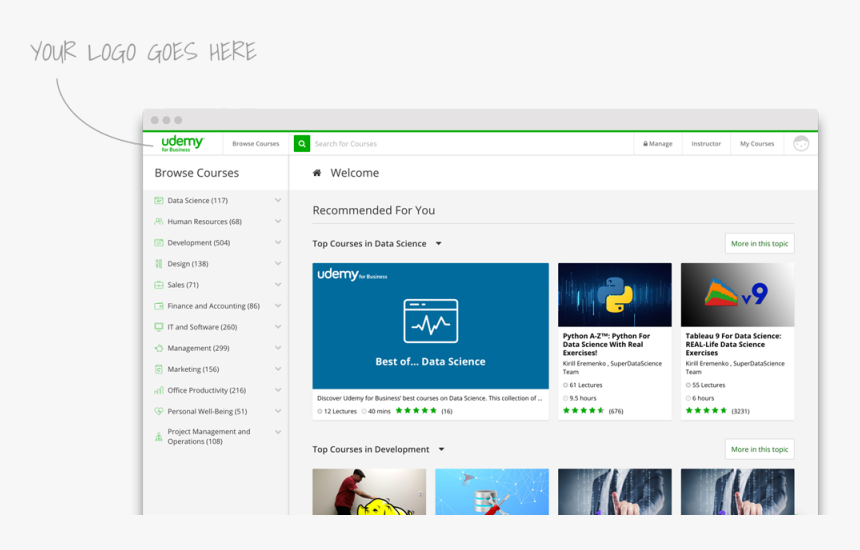The image size is (860, 550).
Task: Expand the Personal Well-Being chevron
Action: pos(278,411)
